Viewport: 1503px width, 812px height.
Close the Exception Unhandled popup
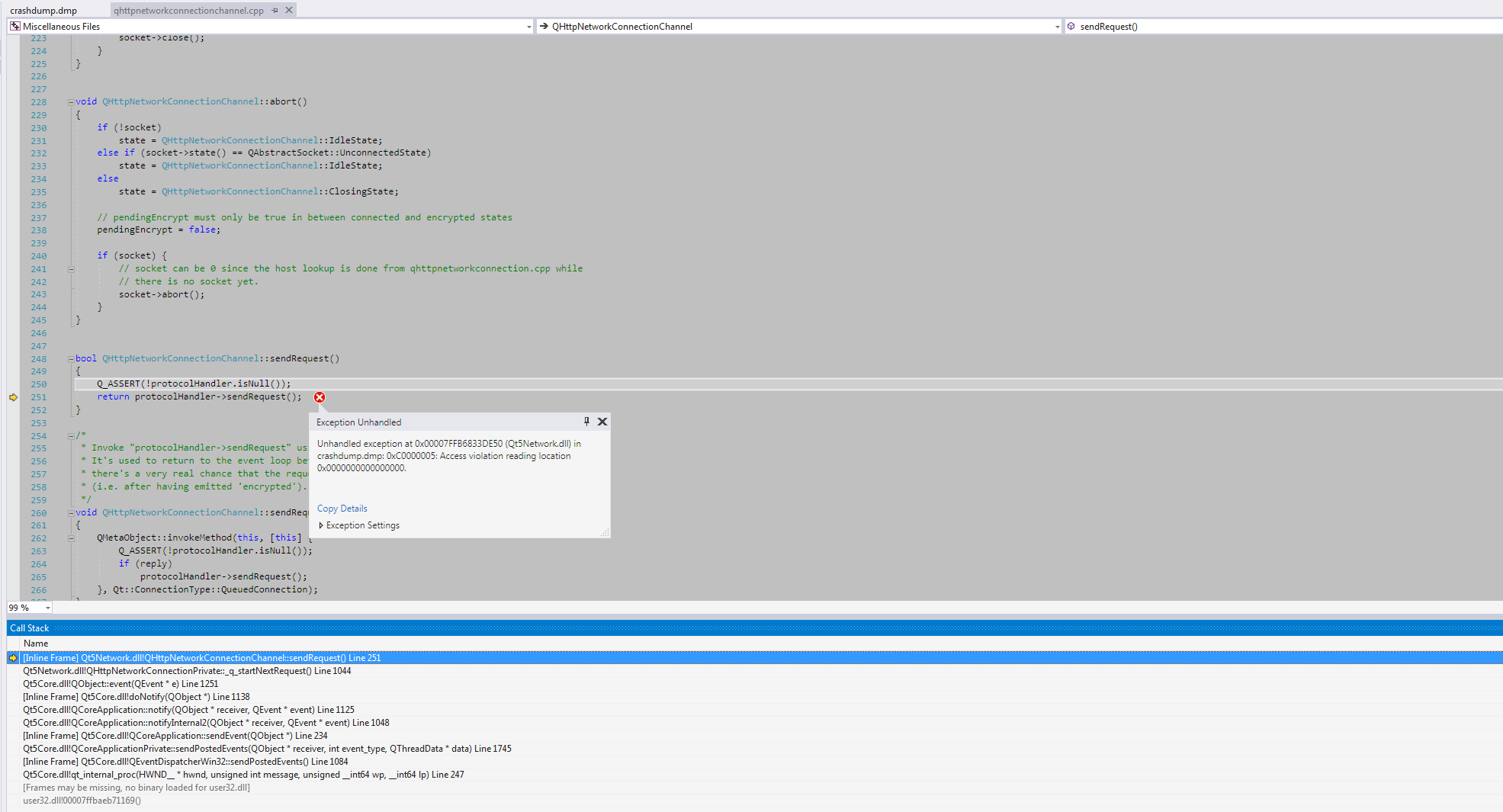point(602,422)
